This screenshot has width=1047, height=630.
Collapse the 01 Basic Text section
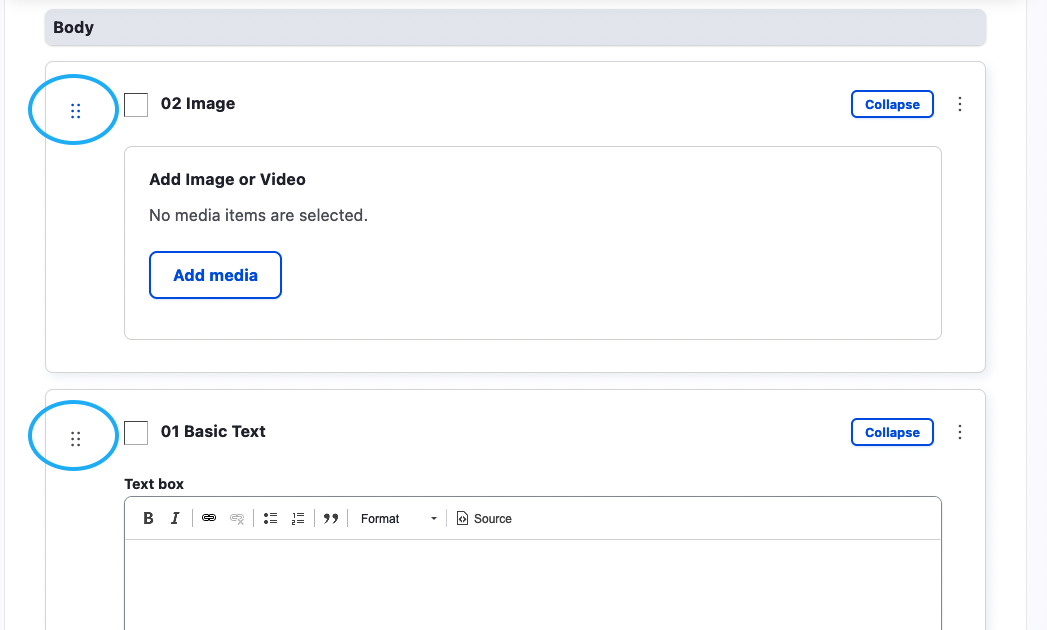(x=892, y=432)
